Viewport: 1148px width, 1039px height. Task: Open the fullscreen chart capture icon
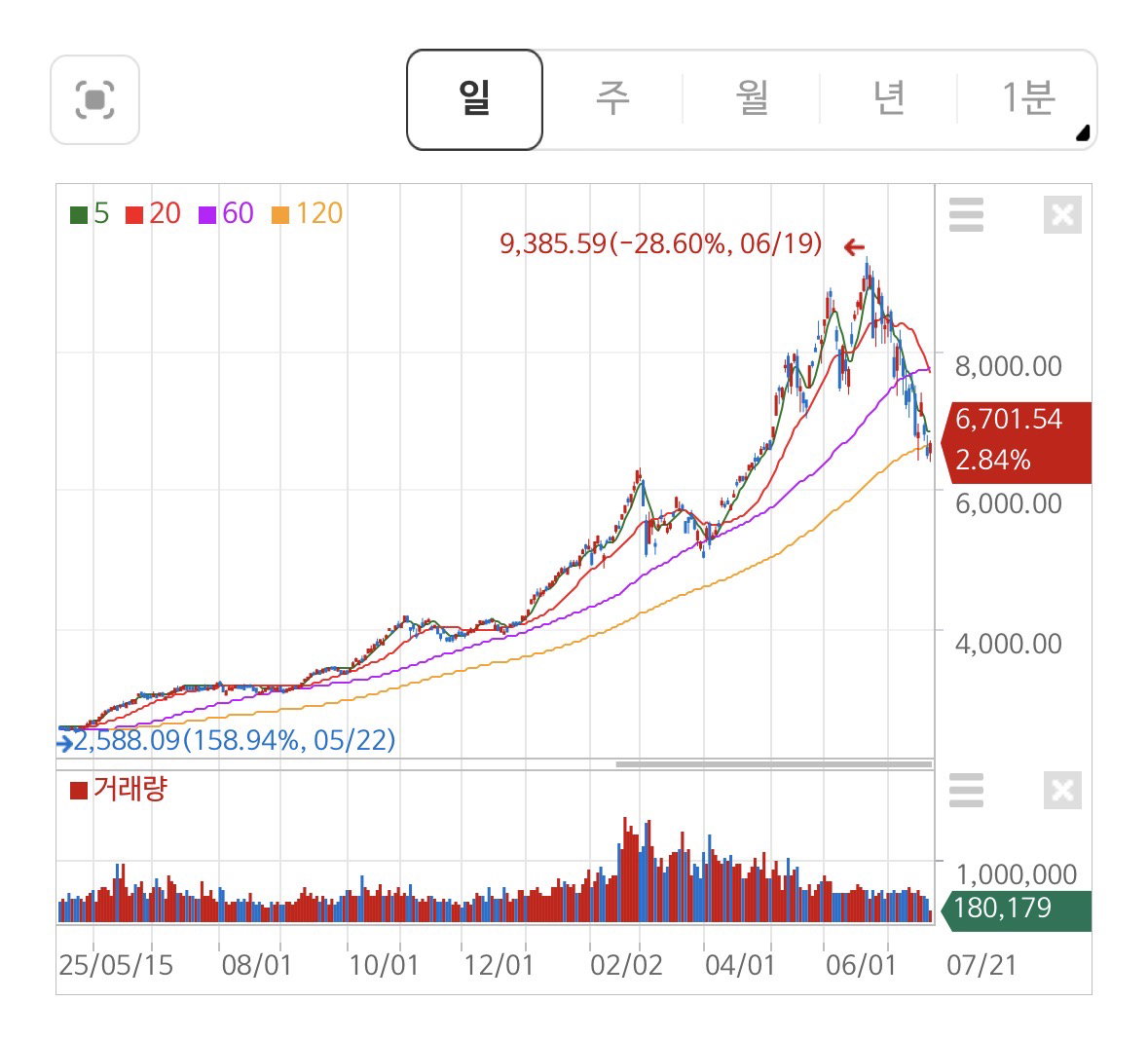pyautogui.click(x=95, y=99)
